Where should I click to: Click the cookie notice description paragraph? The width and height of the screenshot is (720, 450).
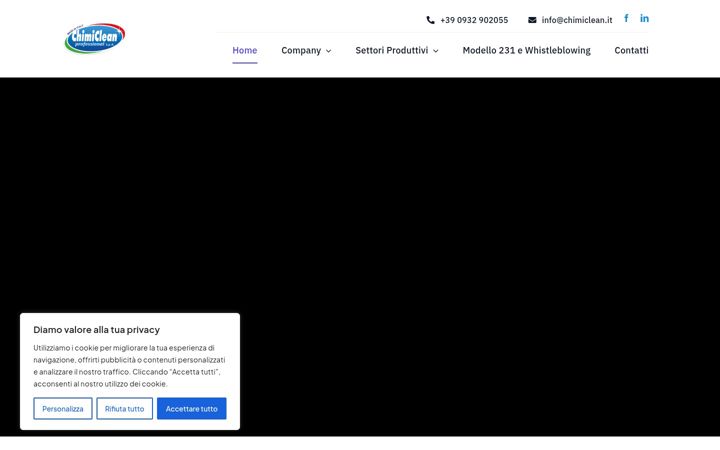[x=129, y=366]
